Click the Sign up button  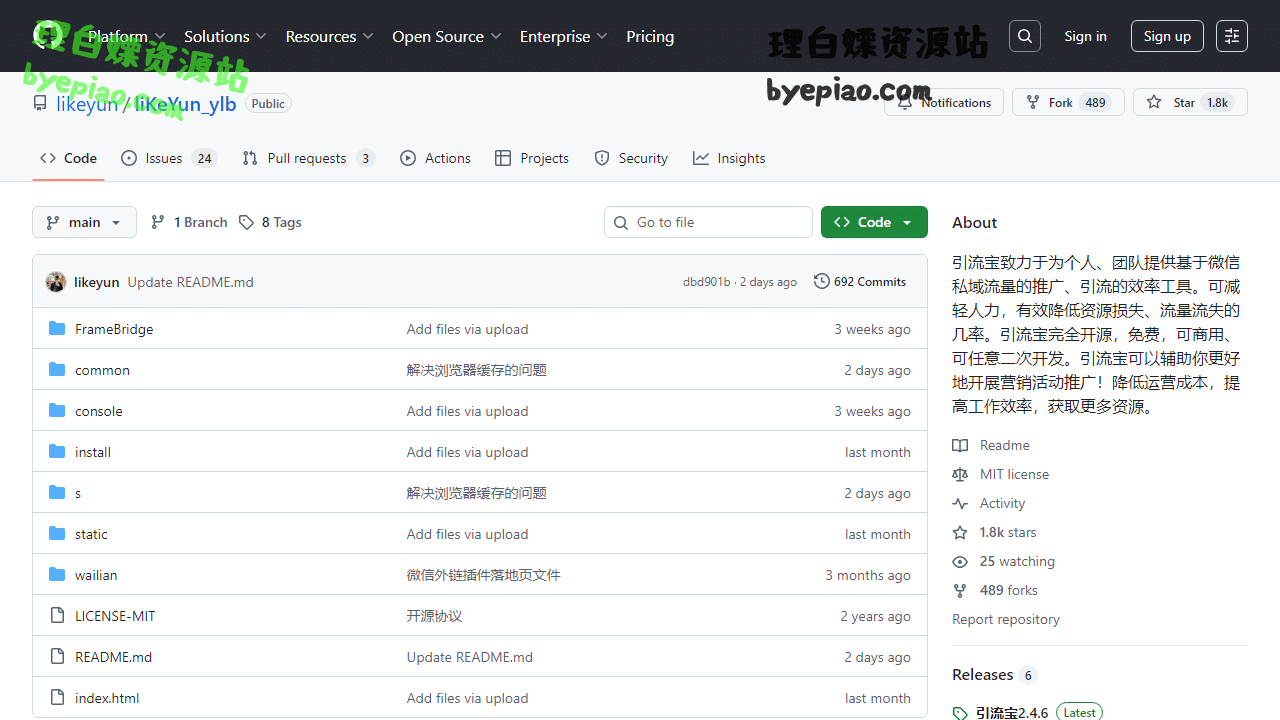tap(1167, 36)
